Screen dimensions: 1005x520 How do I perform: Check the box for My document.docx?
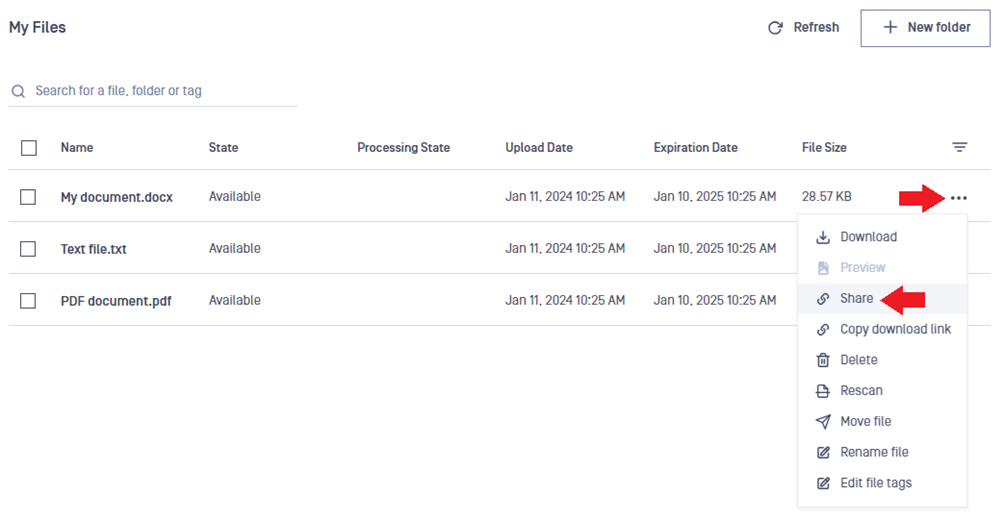pyautogui.click(x=28, y=197)
